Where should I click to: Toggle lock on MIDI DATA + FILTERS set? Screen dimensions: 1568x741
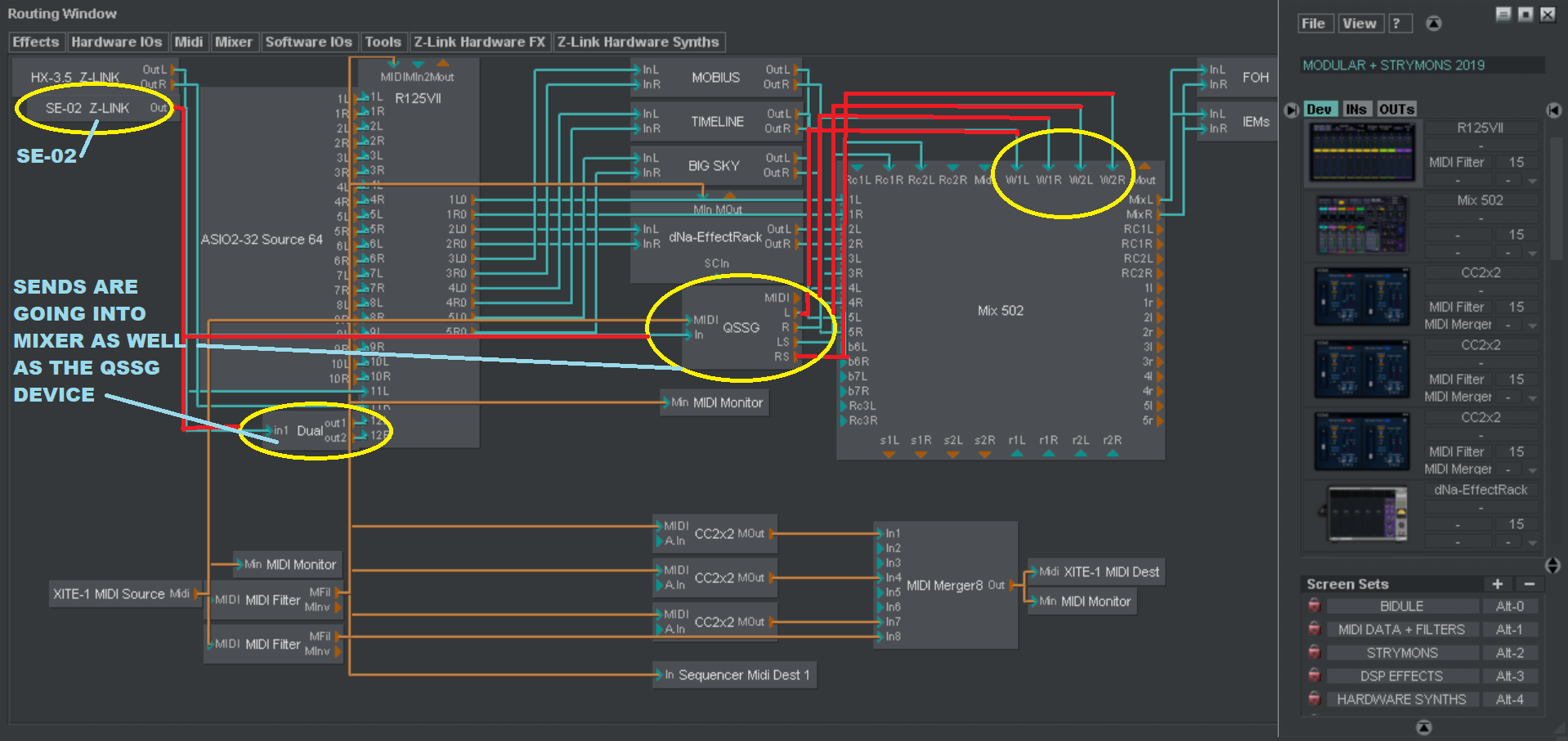point(1314,630)
